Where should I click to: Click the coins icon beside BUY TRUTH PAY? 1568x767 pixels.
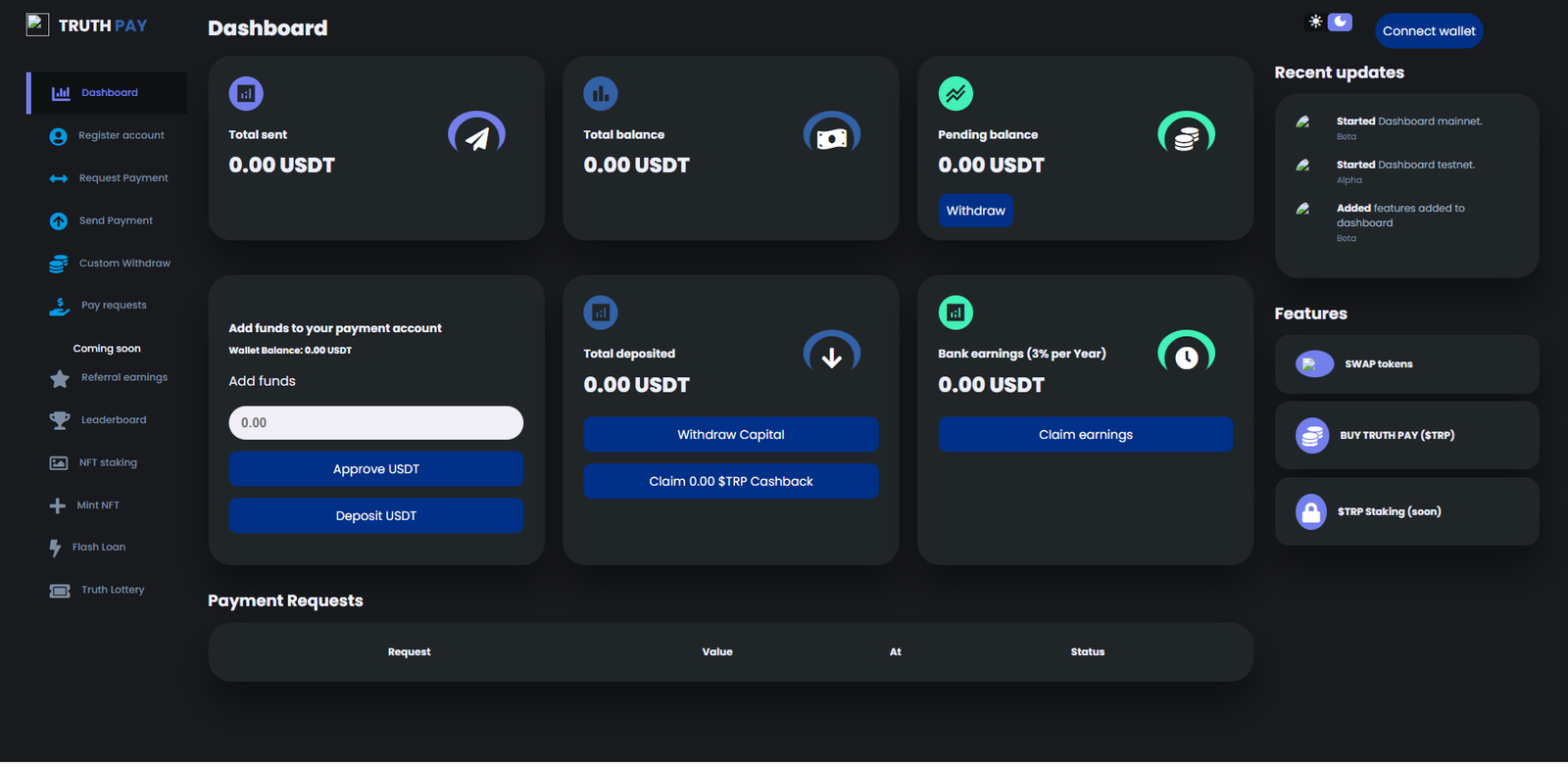point(1311,436)
